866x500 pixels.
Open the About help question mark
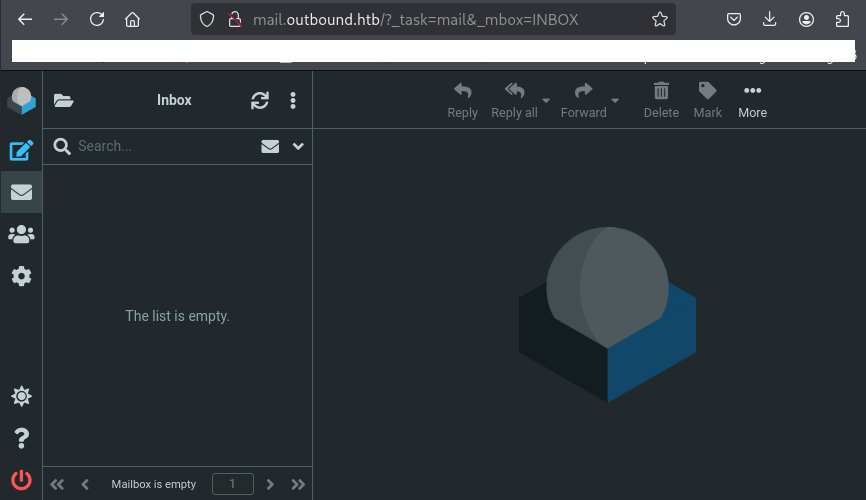pyautogui.click(x=21, y=438)
